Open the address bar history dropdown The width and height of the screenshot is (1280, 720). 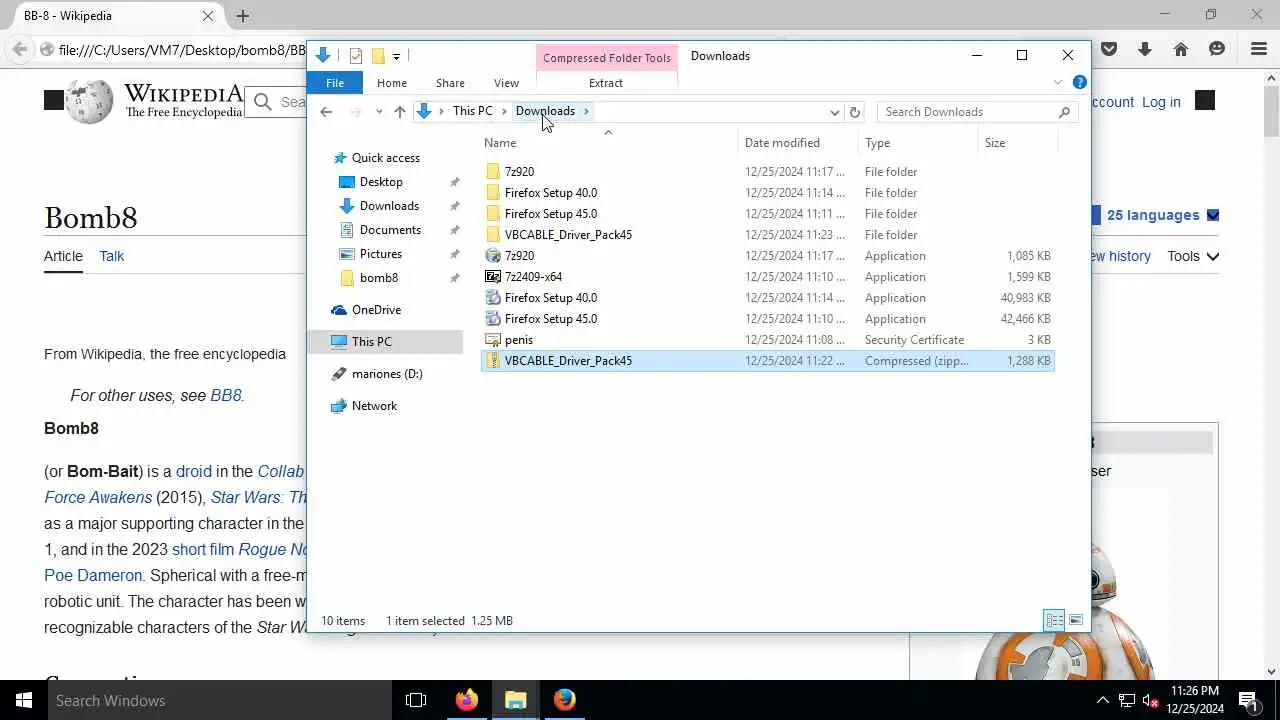[834, 112]
